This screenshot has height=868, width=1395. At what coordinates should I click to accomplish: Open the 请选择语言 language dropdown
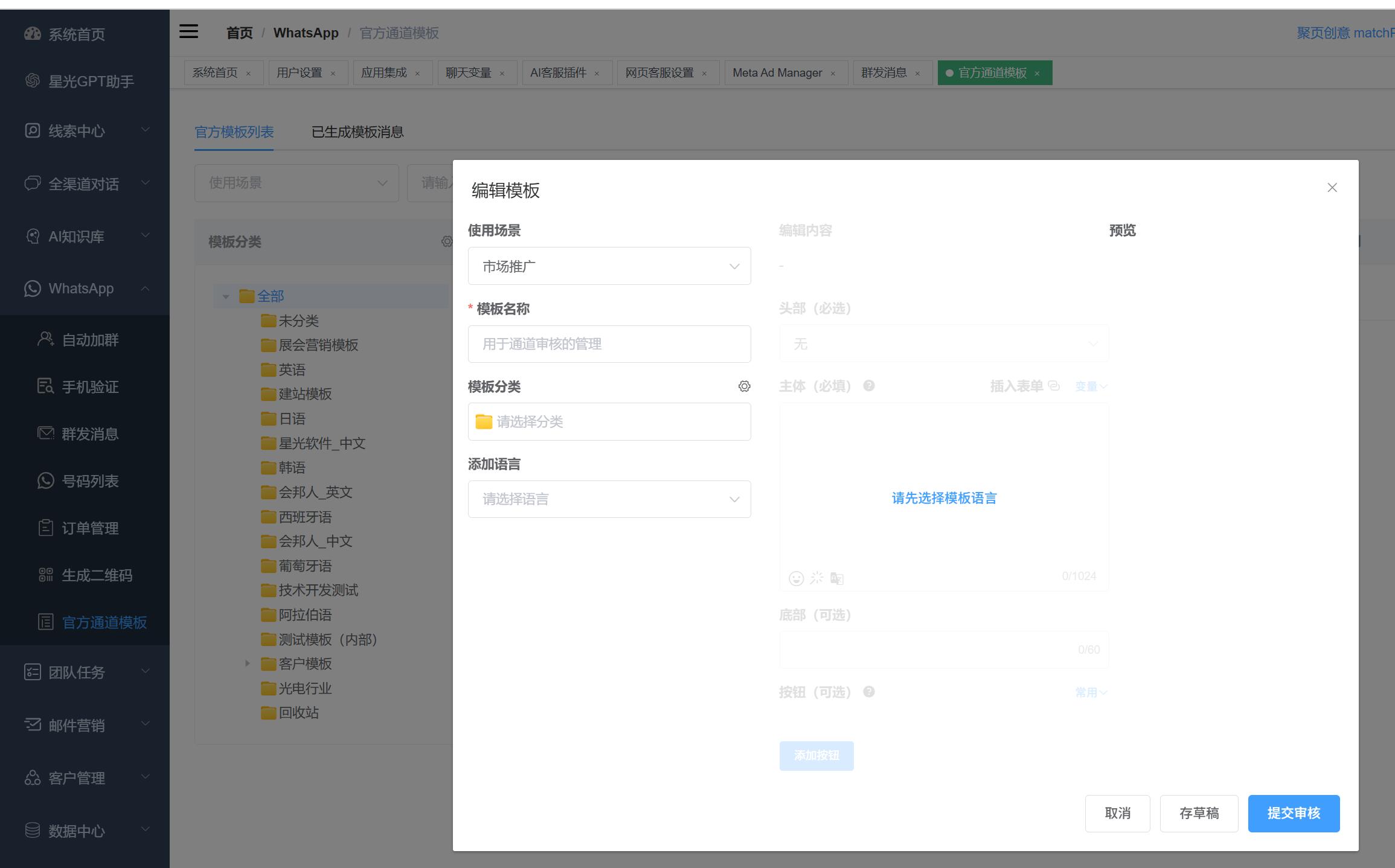click(x=609, y=499)
